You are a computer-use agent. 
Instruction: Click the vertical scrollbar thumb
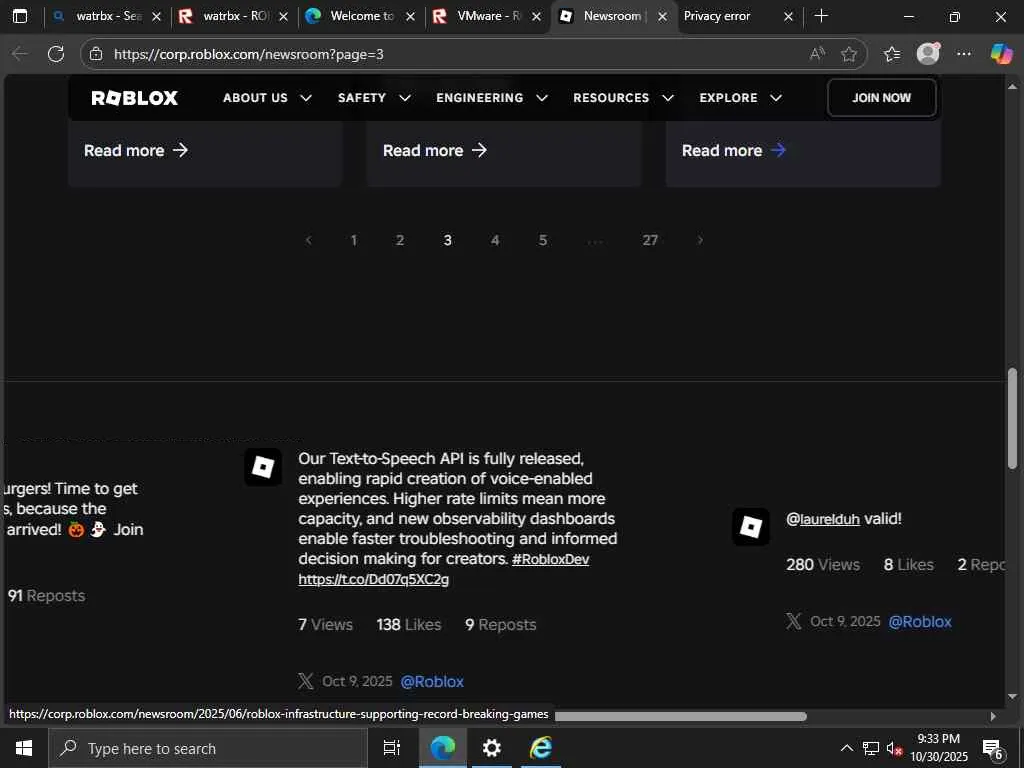click(1012, 419)
